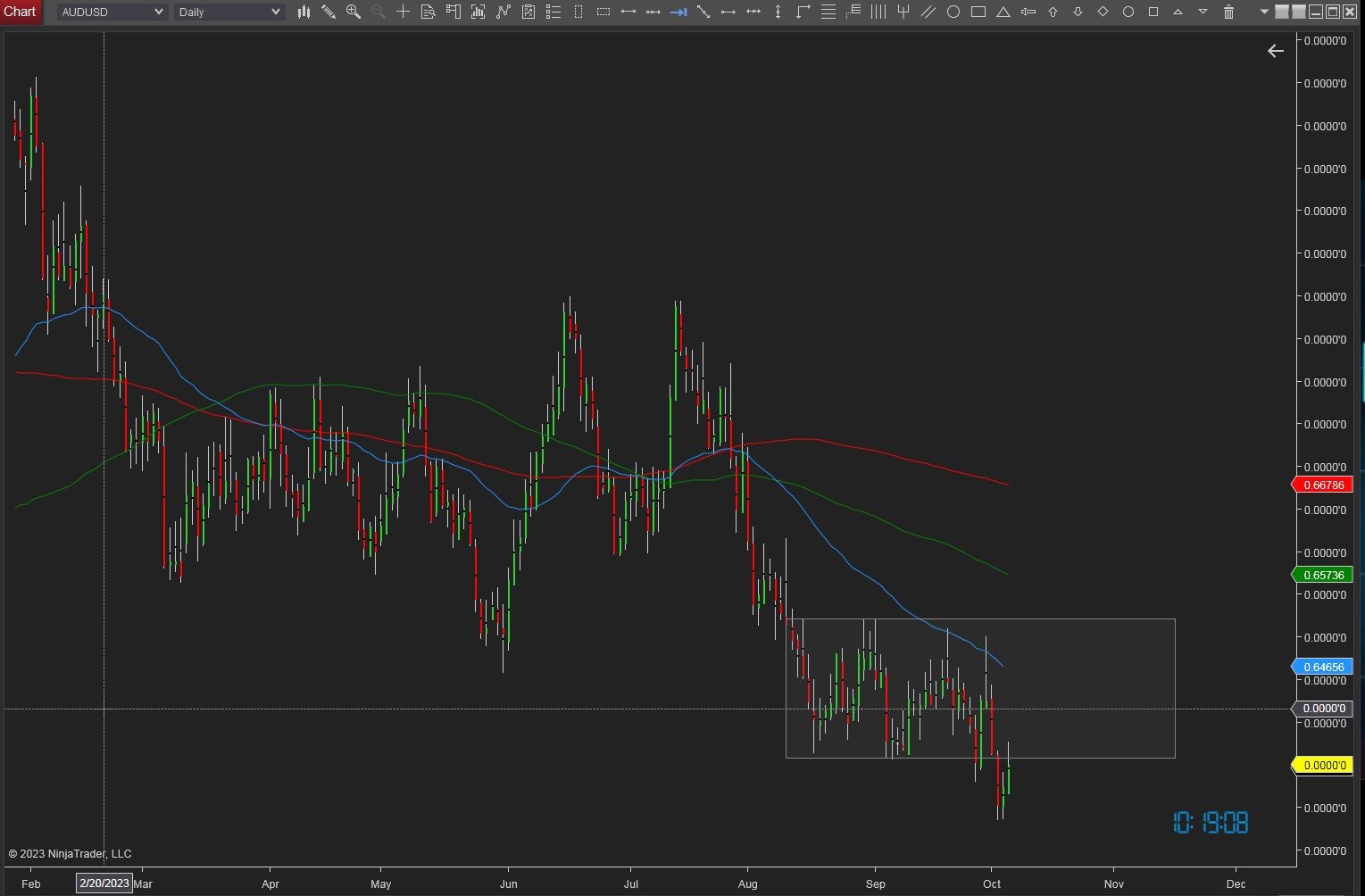Select the diagonal arrow line tool

click(x=703, y=12)
